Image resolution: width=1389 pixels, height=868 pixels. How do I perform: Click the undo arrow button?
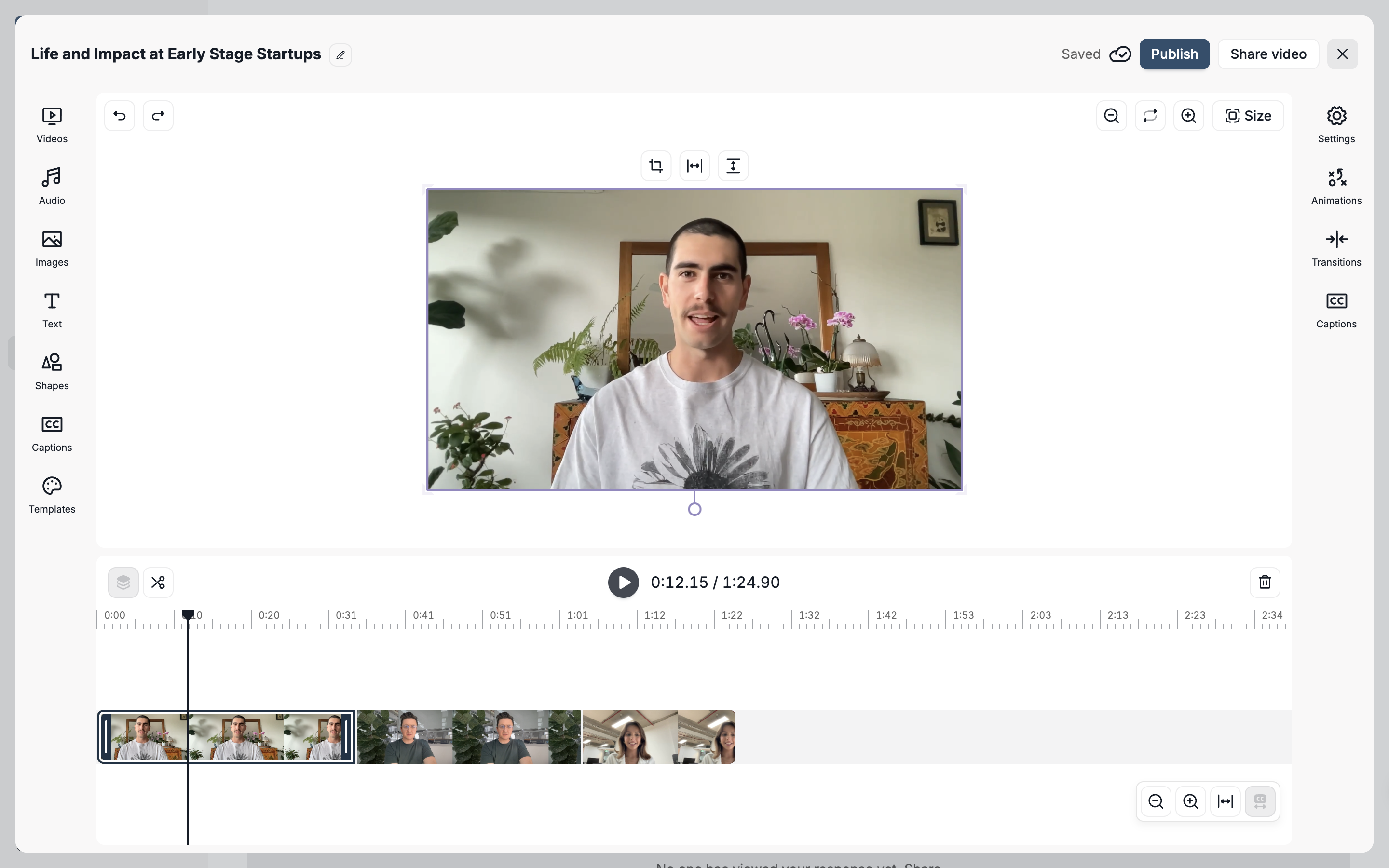point(120,116)
